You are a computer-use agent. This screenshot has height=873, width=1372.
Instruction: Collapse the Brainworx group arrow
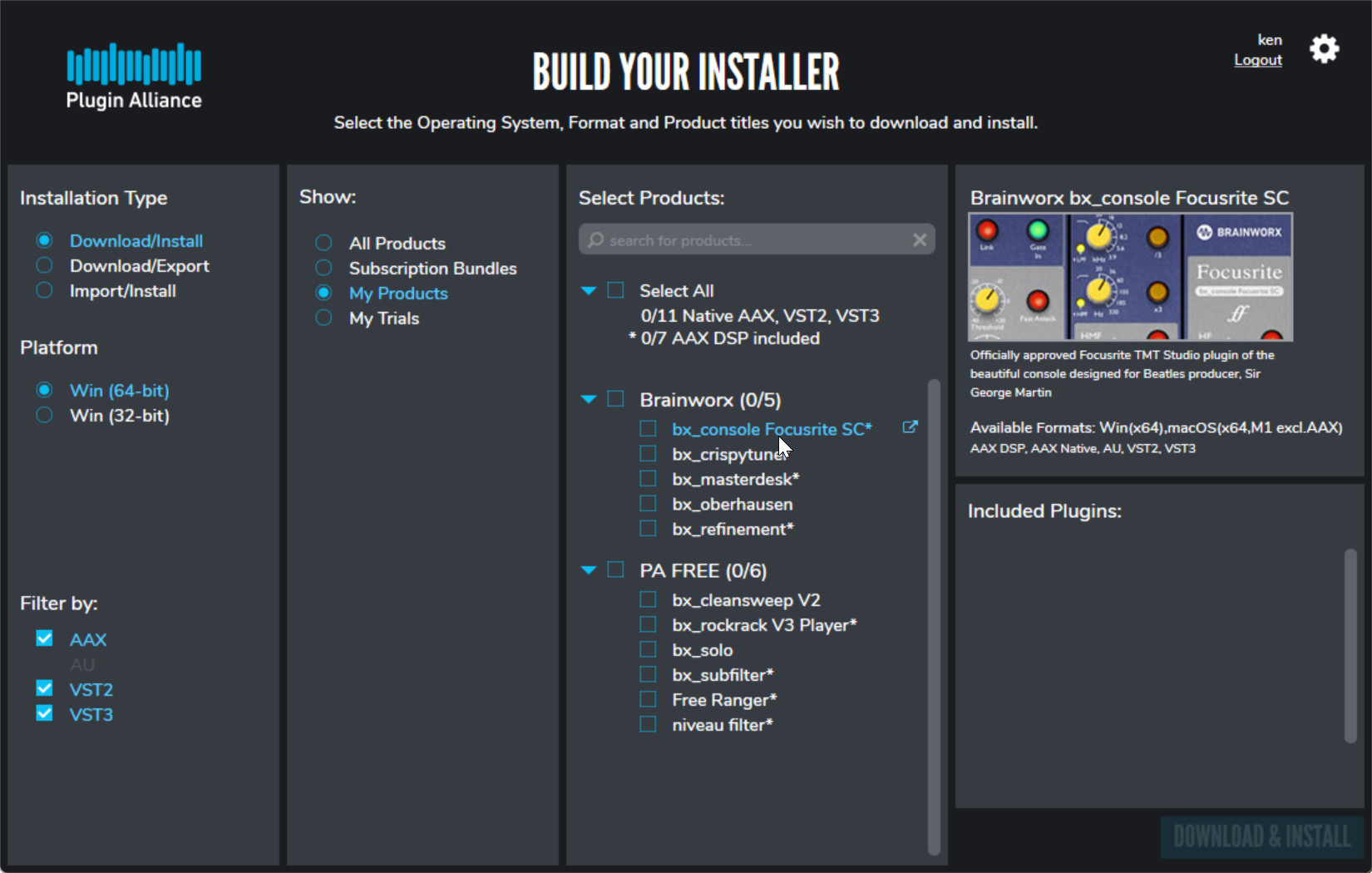coord(589,400)
